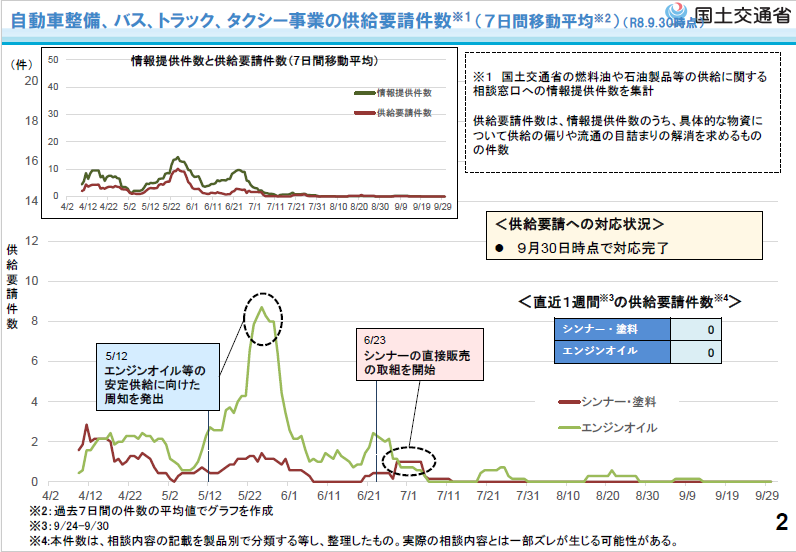Click the dashed circle at the engine oil peak
This screenshot has height=552, width=796.
pyautogui.click(x=262, y=319)
